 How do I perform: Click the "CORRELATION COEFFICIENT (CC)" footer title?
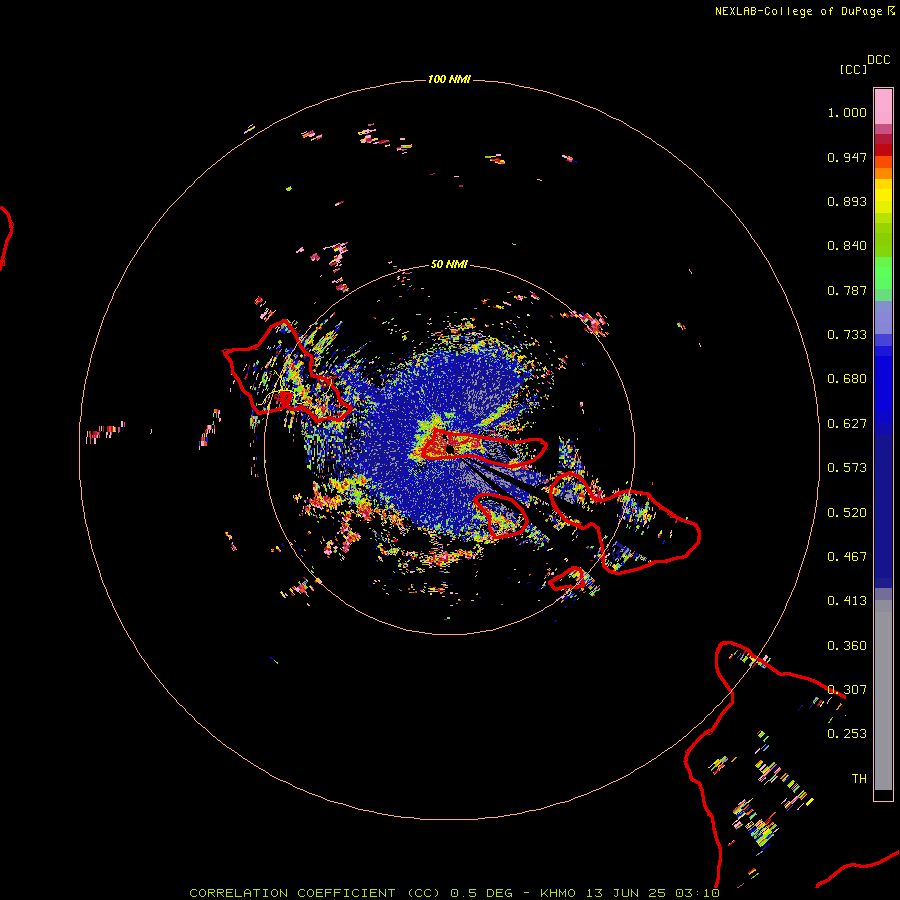315,893
